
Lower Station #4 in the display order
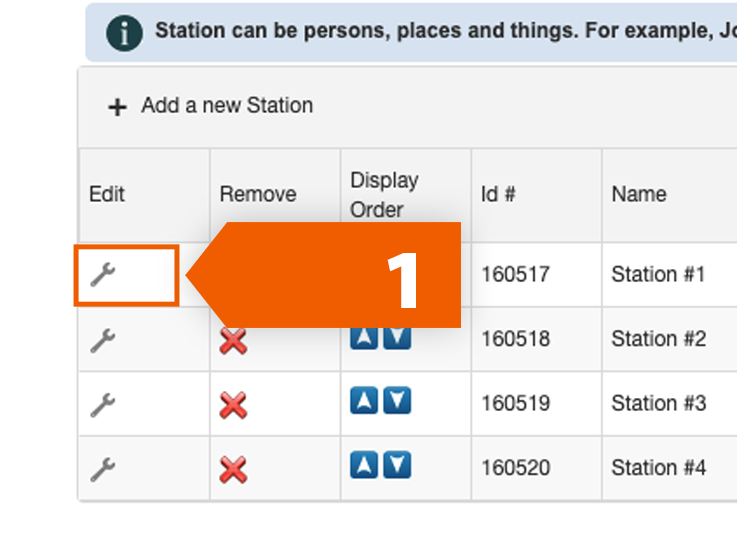397,465
